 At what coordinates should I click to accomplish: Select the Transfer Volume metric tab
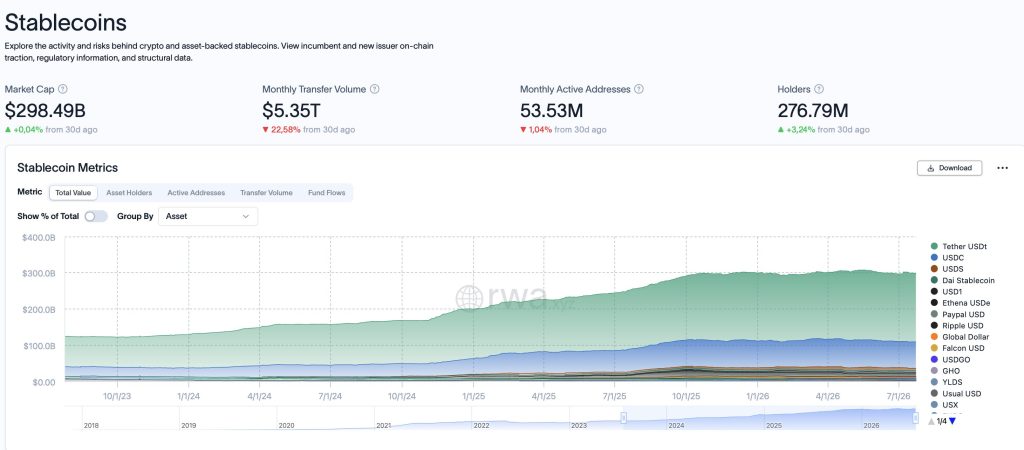(x=266, y=193)
